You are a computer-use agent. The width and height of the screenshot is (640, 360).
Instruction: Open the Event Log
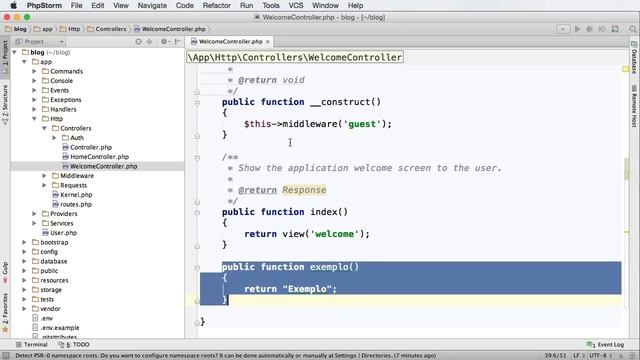point(605,344)
